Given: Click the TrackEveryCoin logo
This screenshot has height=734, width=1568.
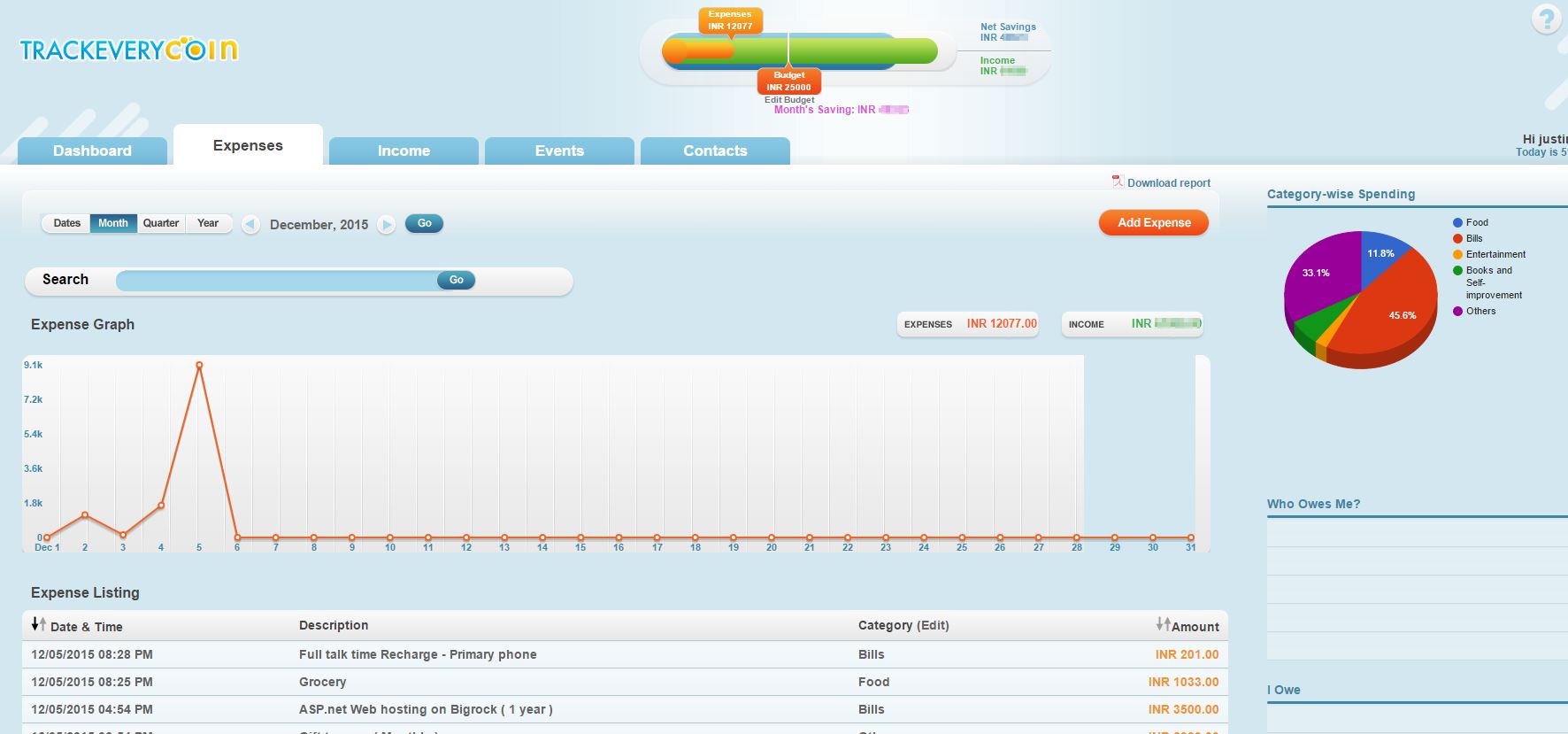Looking at the screenshot, I should [129, 50].
